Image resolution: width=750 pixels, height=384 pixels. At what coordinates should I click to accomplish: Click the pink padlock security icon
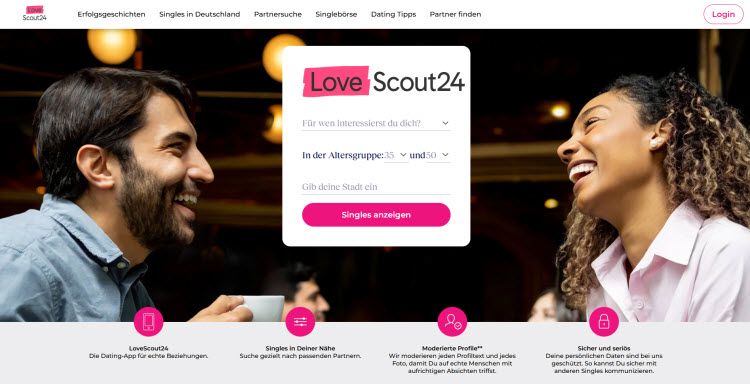604,322
